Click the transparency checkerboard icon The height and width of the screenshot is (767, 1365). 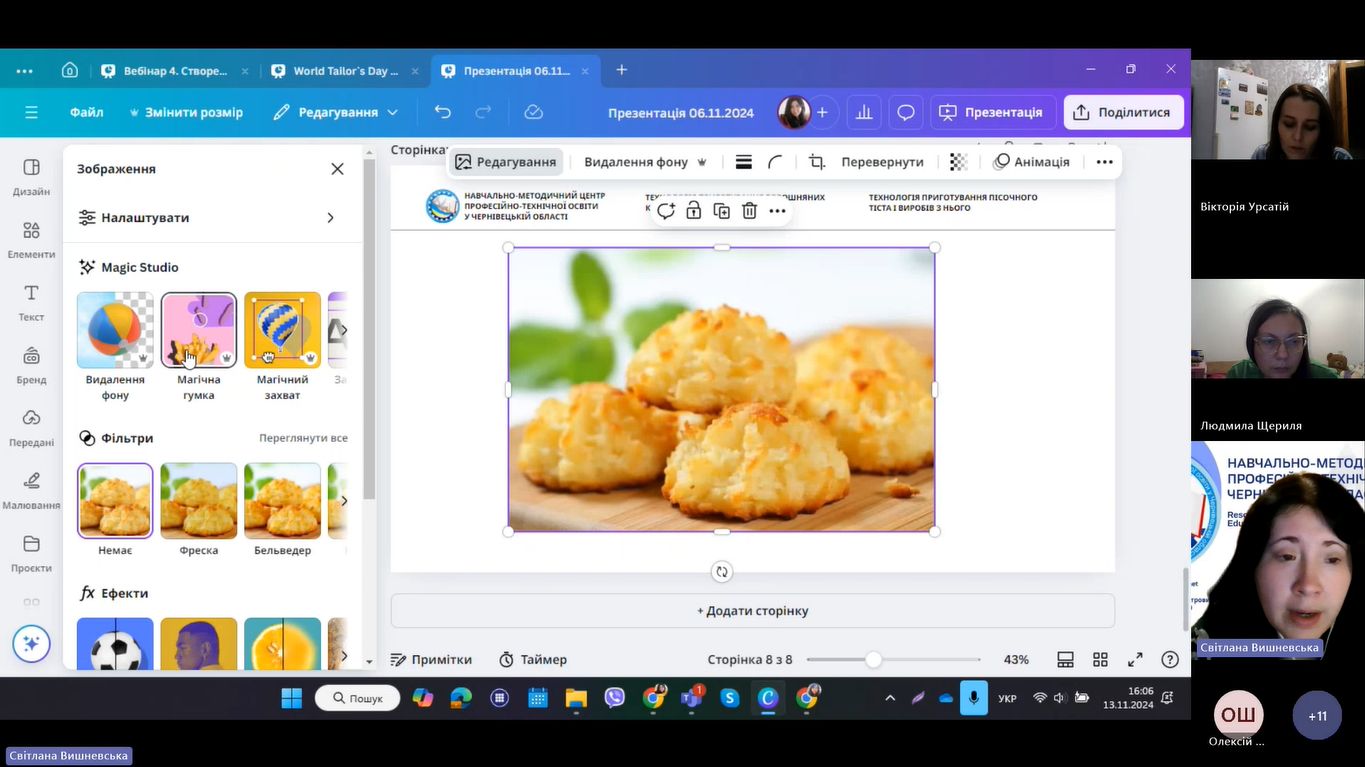point(958,162)
